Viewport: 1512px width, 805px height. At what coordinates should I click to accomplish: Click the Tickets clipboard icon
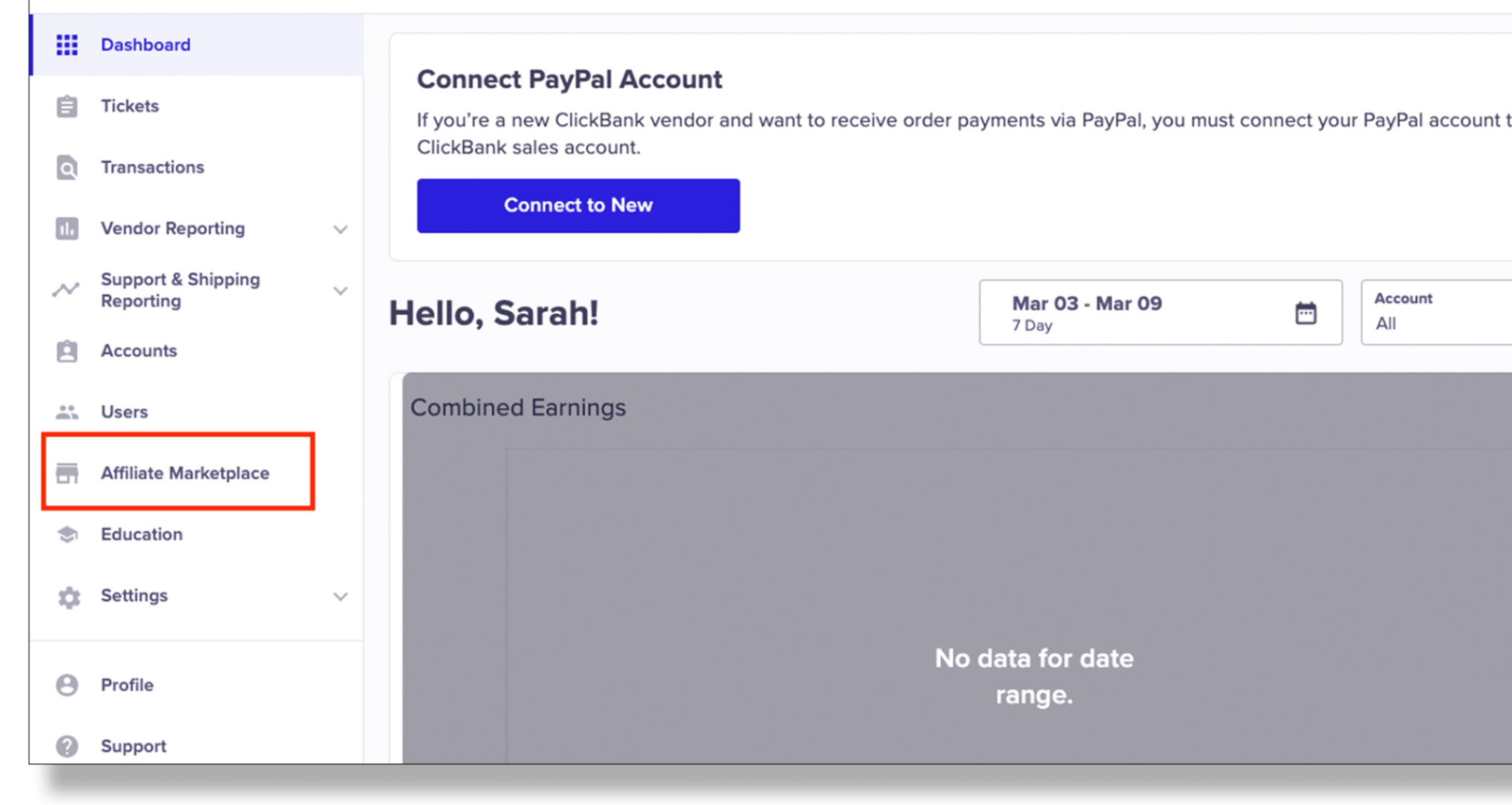67,106
